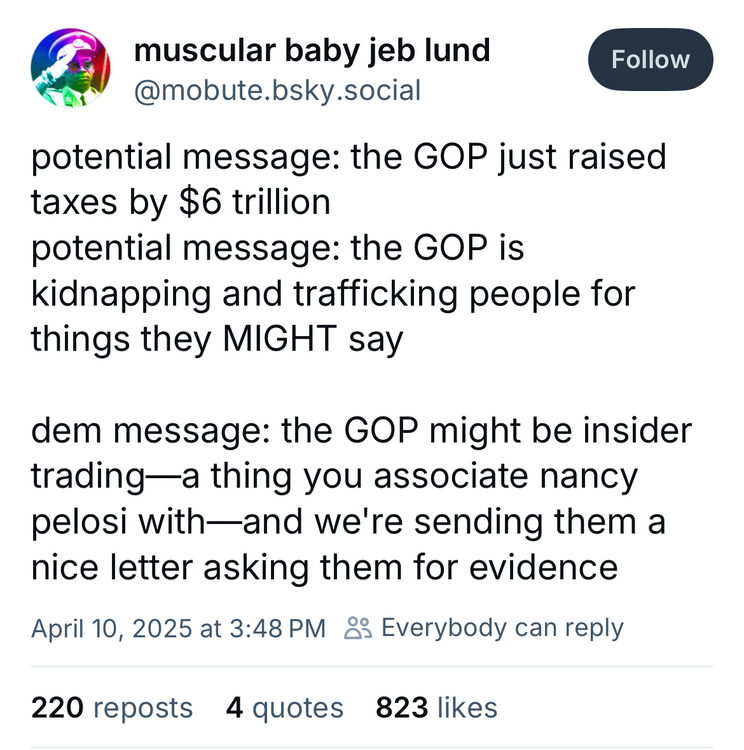This screenshot has height=750, width=744.
Task: Click the "nice letter asking" line
Action: (325, 567)
